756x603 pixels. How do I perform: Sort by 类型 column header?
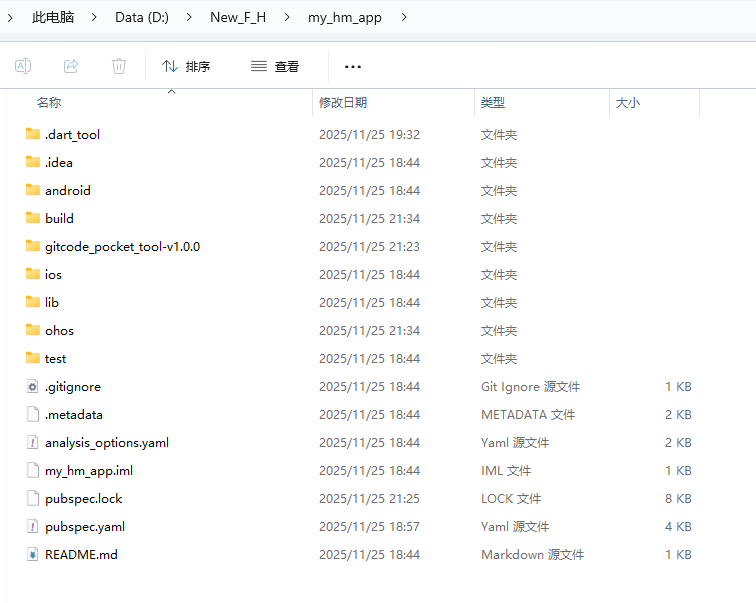(493, 103)
